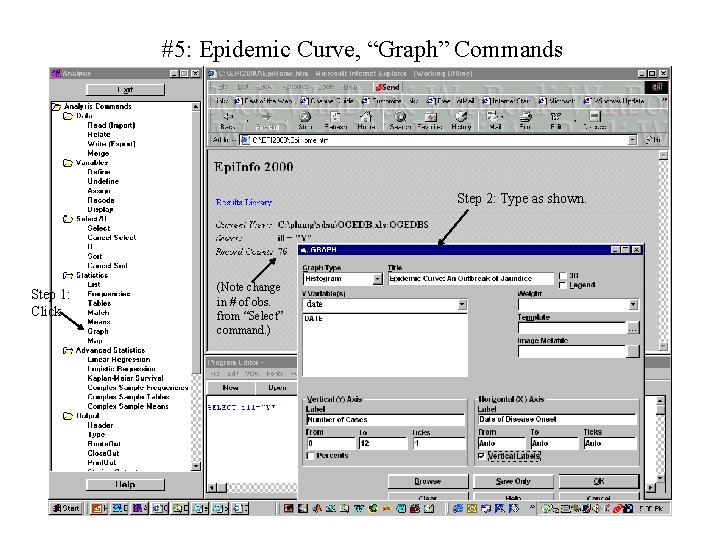This screenshot has height=540, width=720.
Task: Select the Tables command under Statistics
Action: click(99, 304)
